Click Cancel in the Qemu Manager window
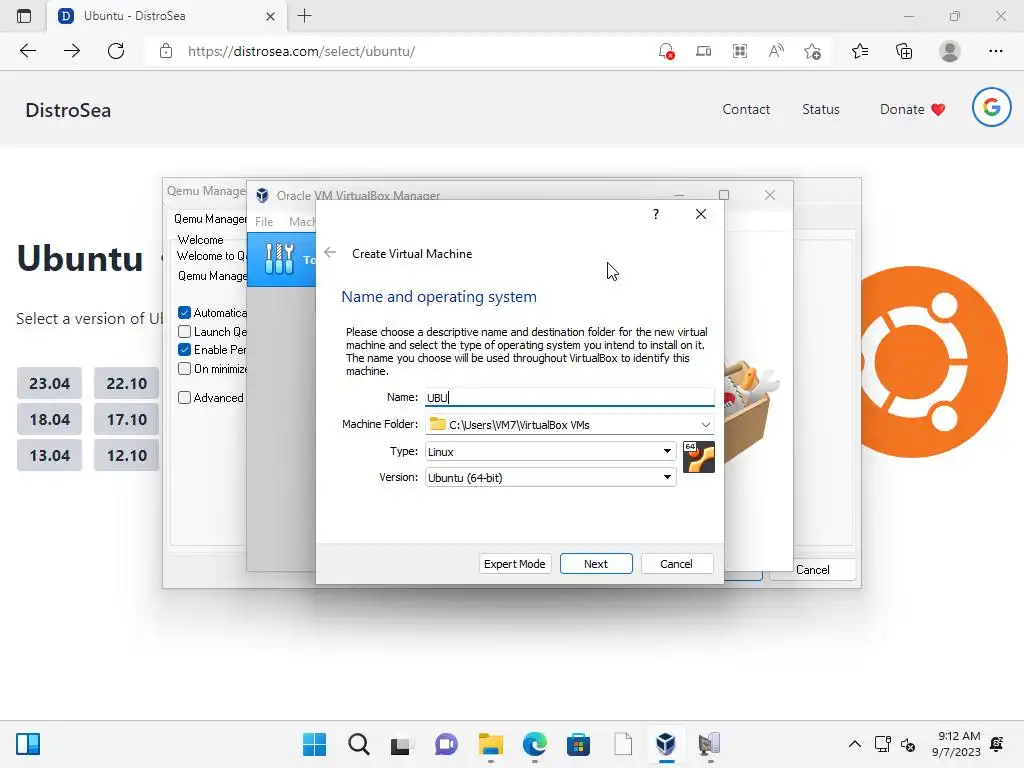 pos(812,569)
